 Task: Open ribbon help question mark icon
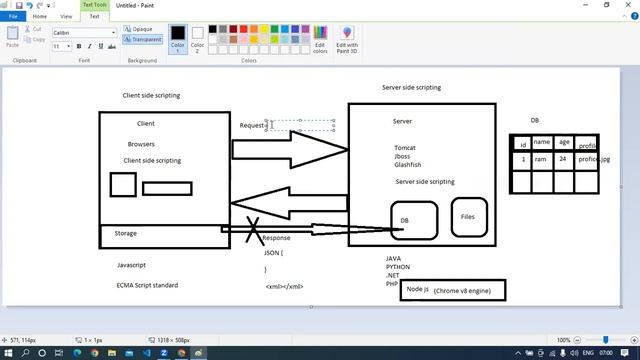pyautogui.click(x=635, y=16)
